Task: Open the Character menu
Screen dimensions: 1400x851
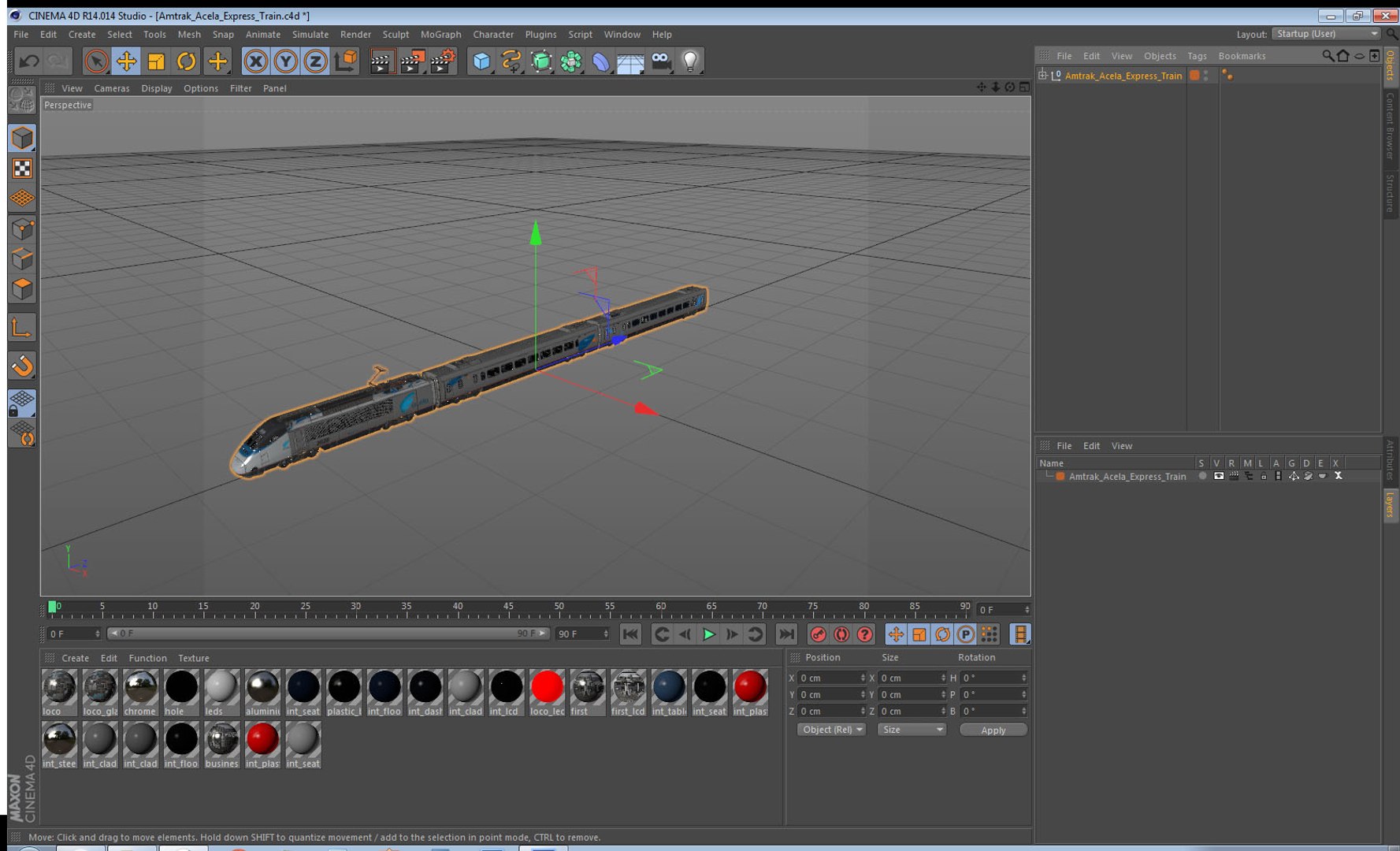Action: pyautogui.click(x=493, y=35)
